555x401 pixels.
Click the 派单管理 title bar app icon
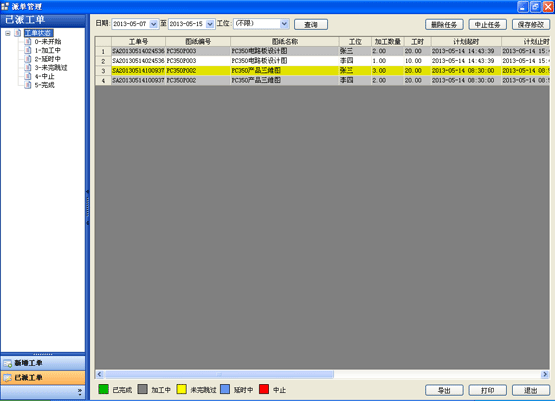coord(5,6)
